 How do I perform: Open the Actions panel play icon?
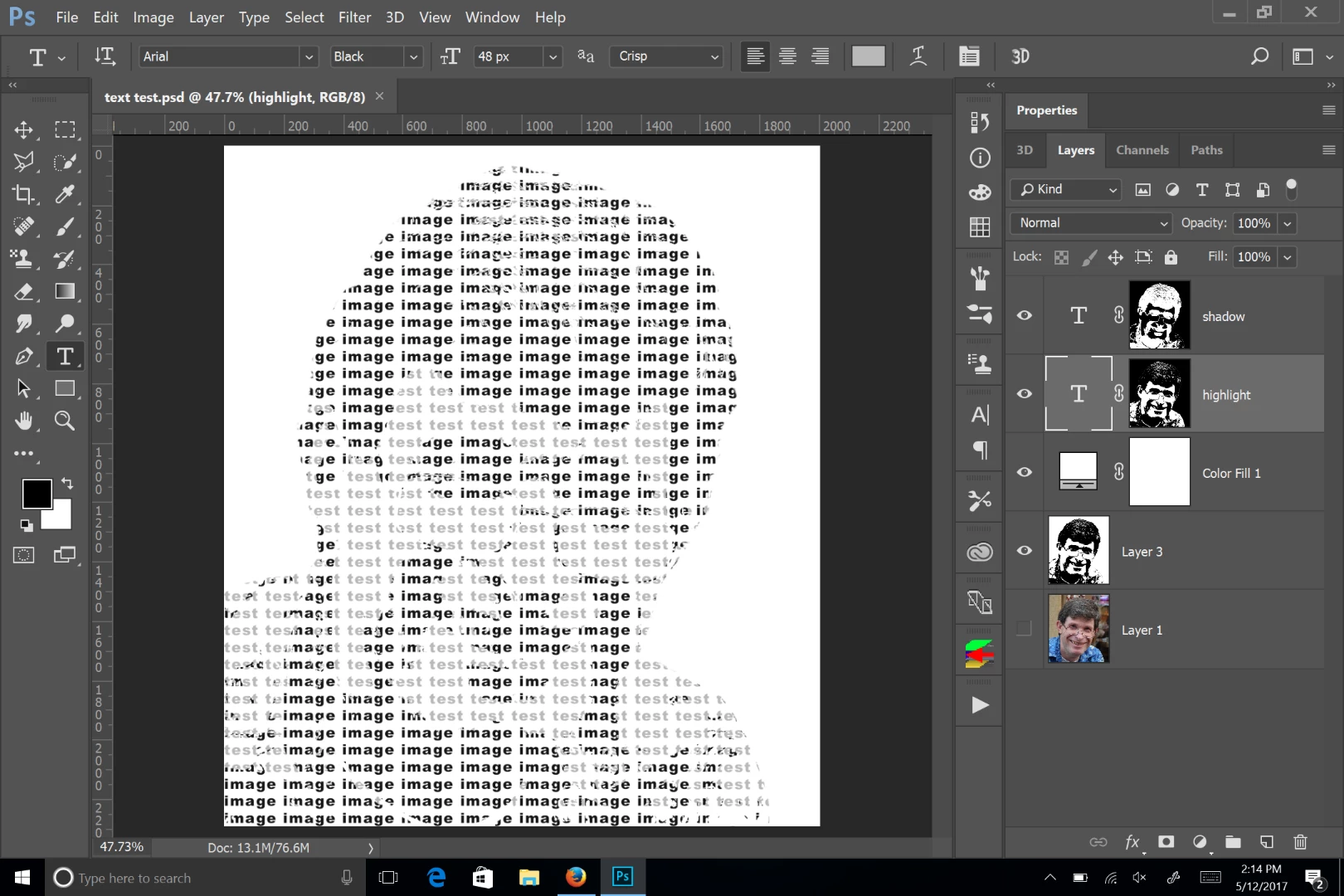[980, 705]
